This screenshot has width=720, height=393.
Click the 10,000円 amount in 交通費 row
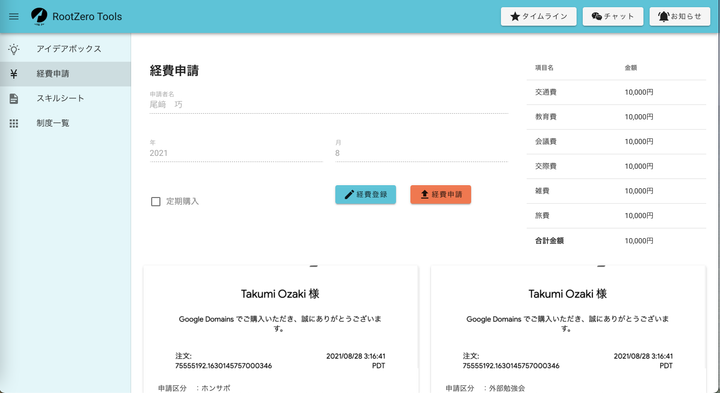pyautogui.click(x=639, y=92)
